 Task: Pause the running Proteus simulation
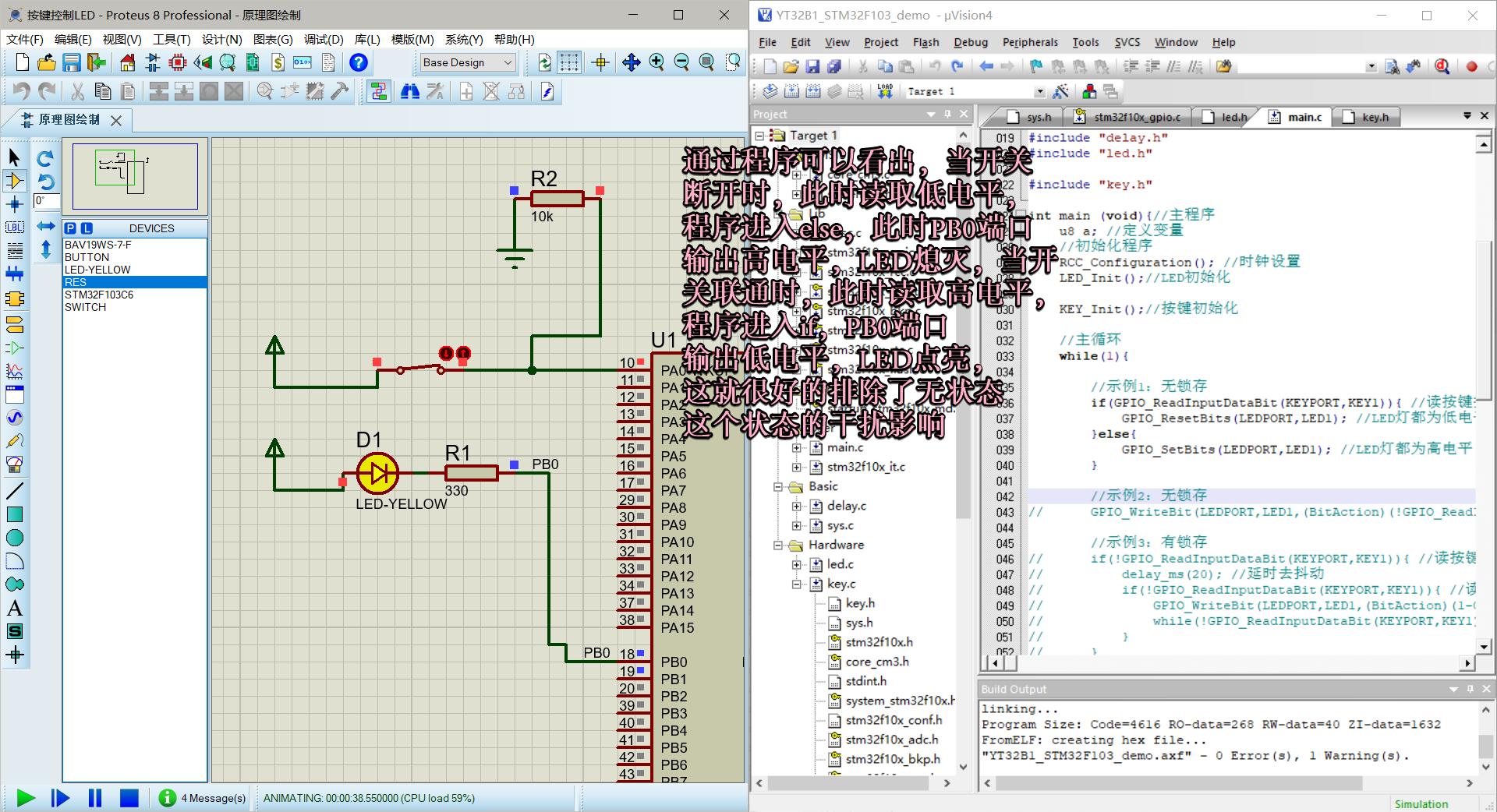tap(94, 798)
